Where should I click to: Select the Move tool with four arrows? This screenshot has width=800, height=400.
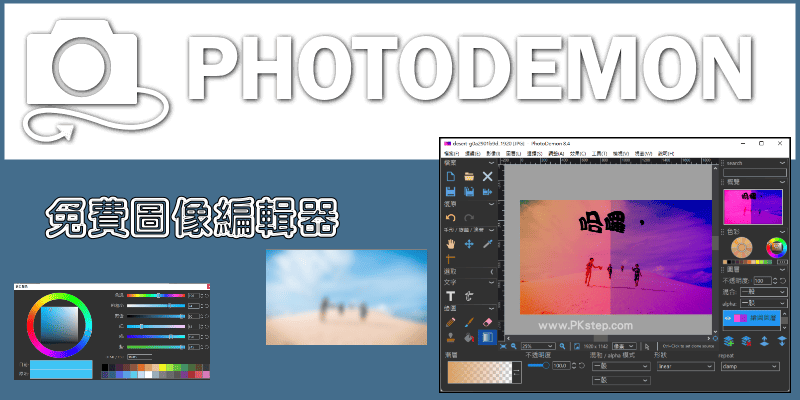tap(469, 244)
